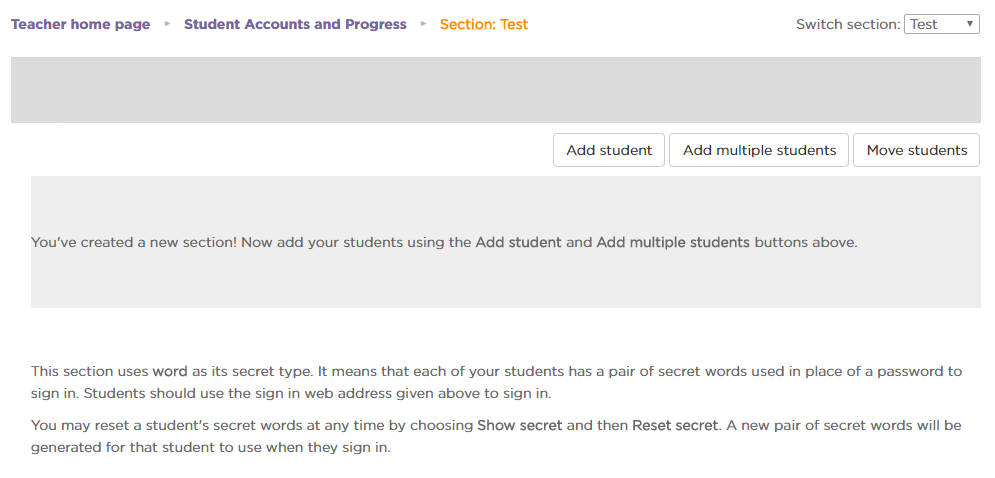The height and width of the screenshot is (478, 995).
Task: Click breadcrumb arrow before 'Section: Test'
Action: 424,24
